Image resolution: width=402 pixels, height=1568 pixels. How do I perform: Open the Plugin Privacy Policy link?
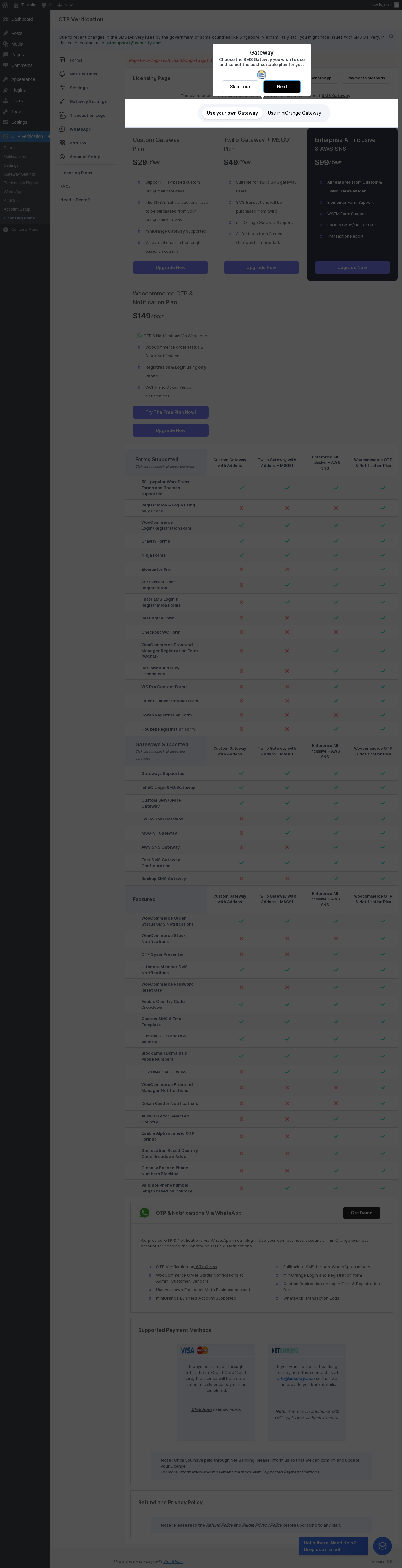(262, 1525)
